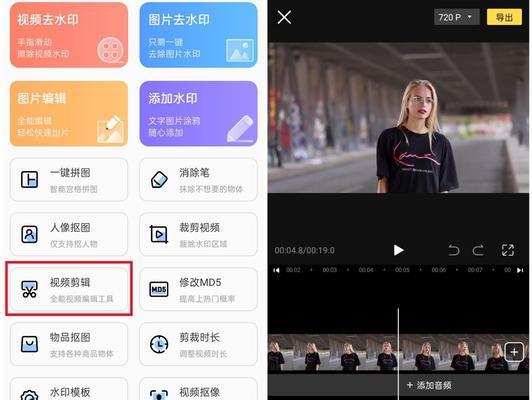The image size is (532, 400).
Task: Open the 添加水印 card
Action: [198, 113]
